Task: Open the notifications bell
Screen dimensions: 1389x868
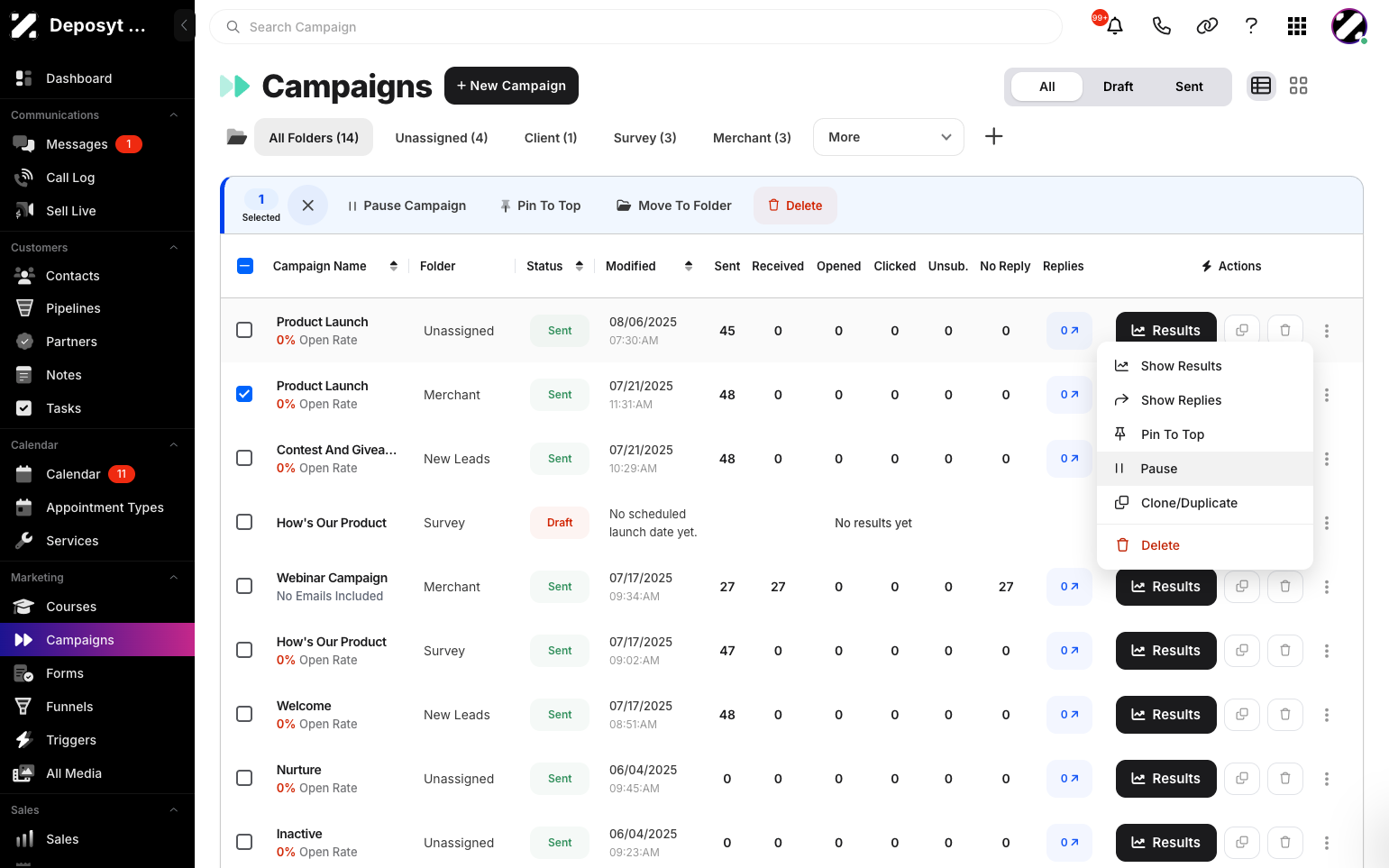Action: pos(1115,26)
